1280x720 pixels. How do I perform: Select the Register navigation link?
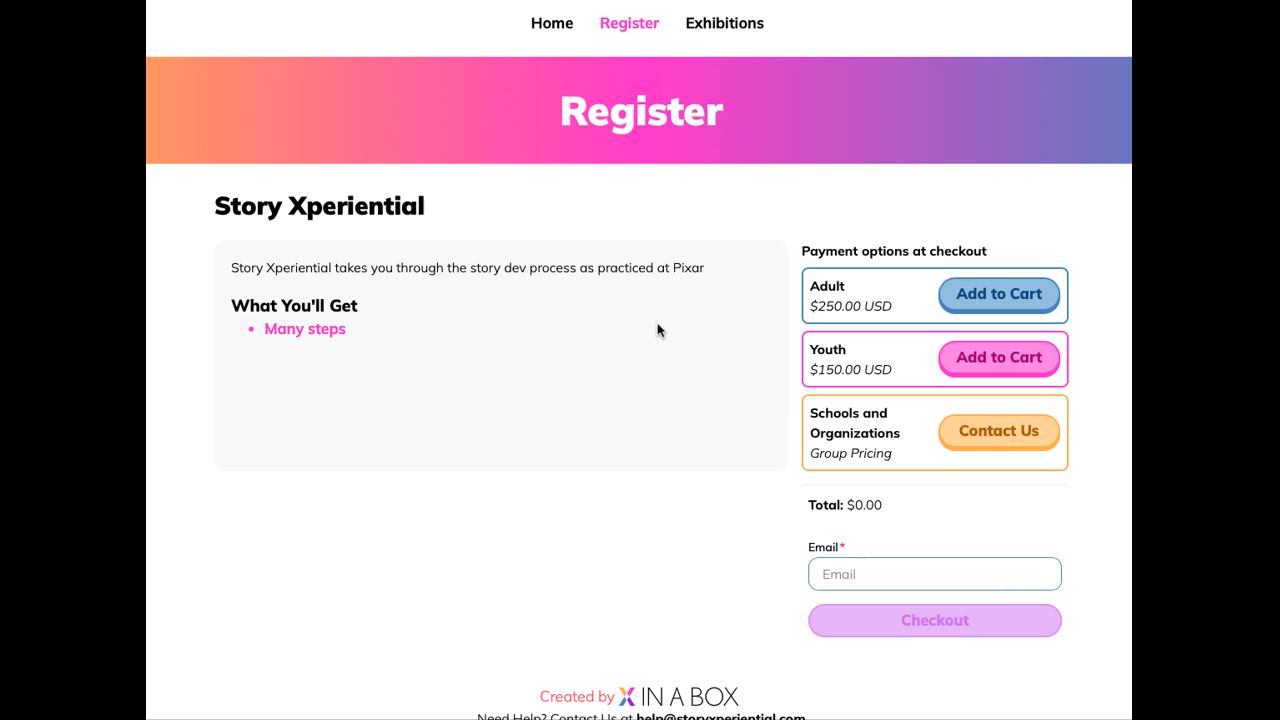tap(629, 23)
